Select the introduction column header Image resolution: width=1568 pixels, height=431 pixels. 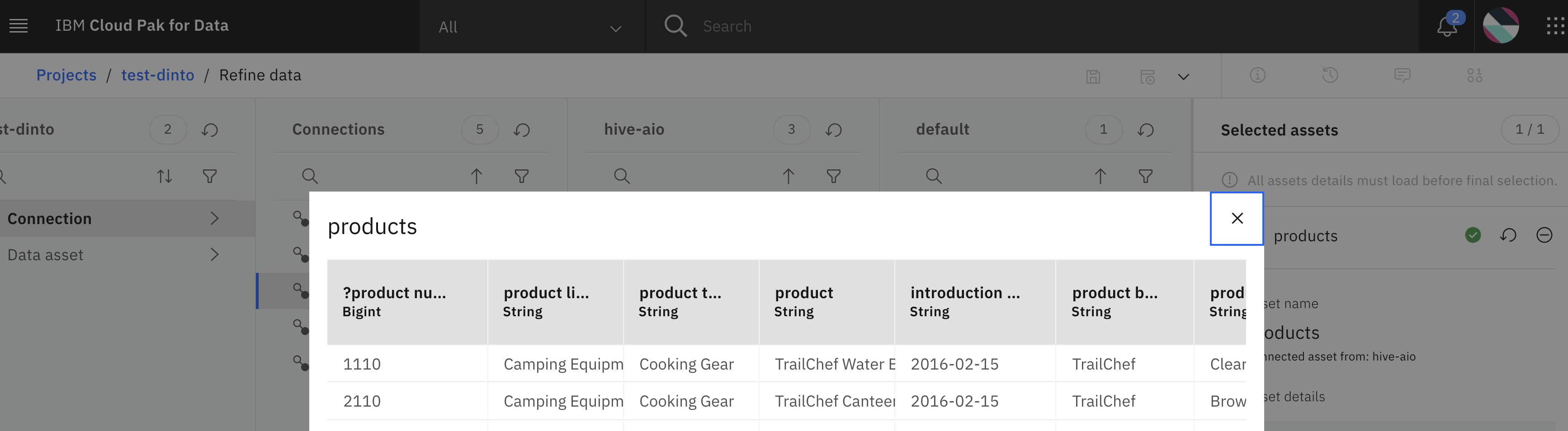(974, 302)
